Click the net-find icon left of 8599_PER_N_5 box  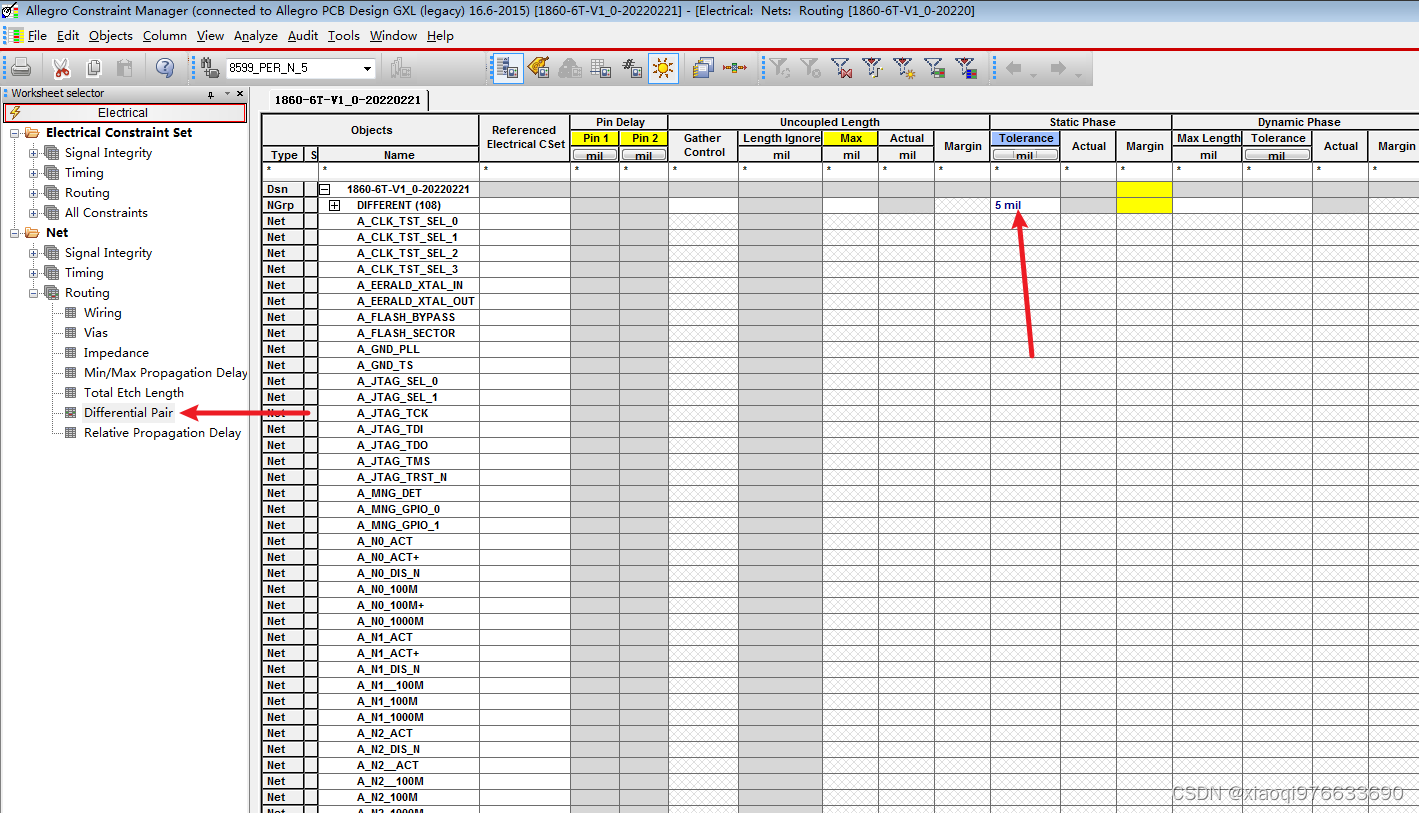point(210,68)
